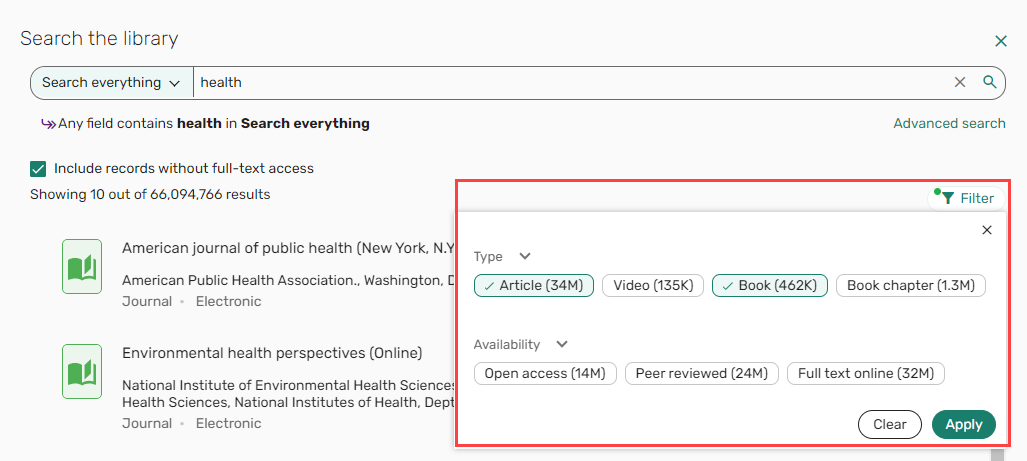Open the American journal of public health title
Screen dimensions: 1027x461
288,248
